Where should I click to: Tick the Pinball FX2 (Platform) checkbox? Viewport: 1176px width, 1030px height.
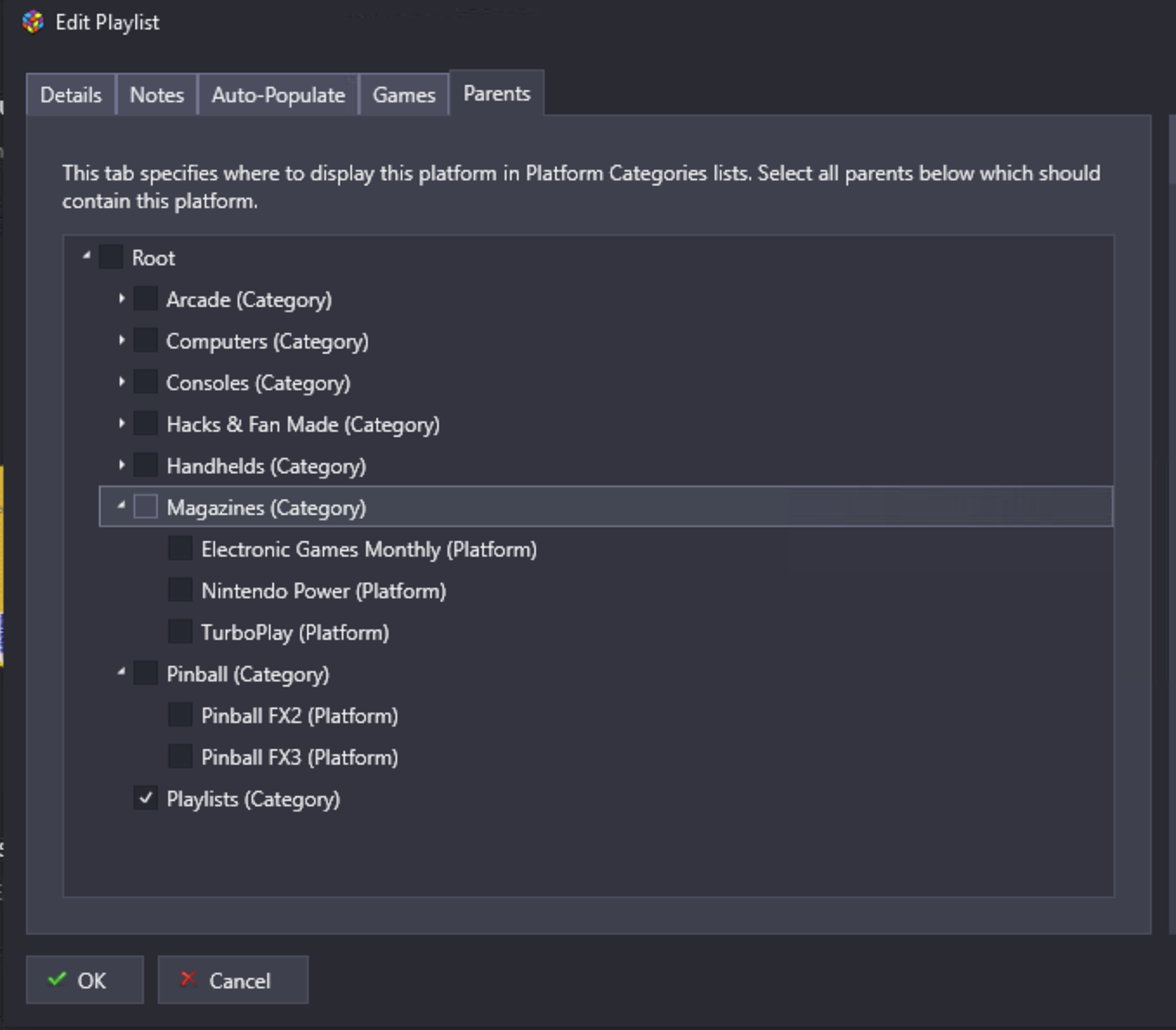pos(180,715)
